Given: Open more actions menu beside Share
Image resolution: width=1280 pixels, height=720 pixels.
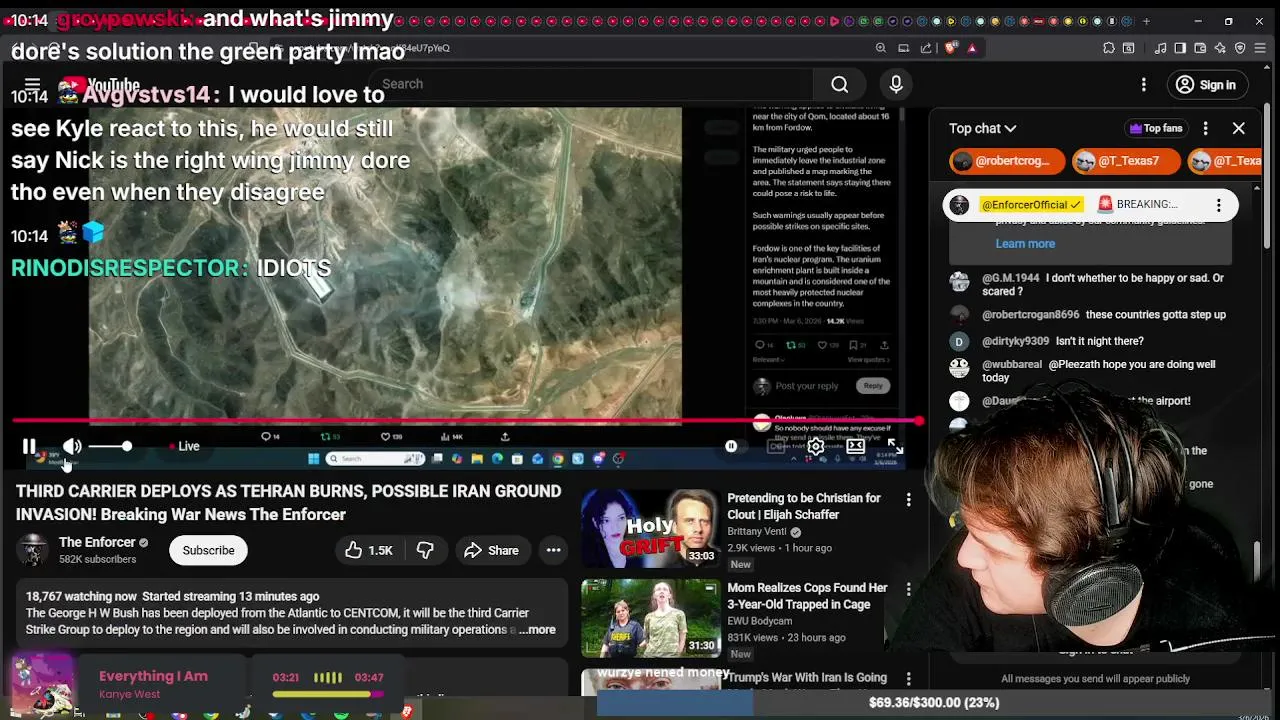Looking at the screenshot, I should (x=553, y=550).
